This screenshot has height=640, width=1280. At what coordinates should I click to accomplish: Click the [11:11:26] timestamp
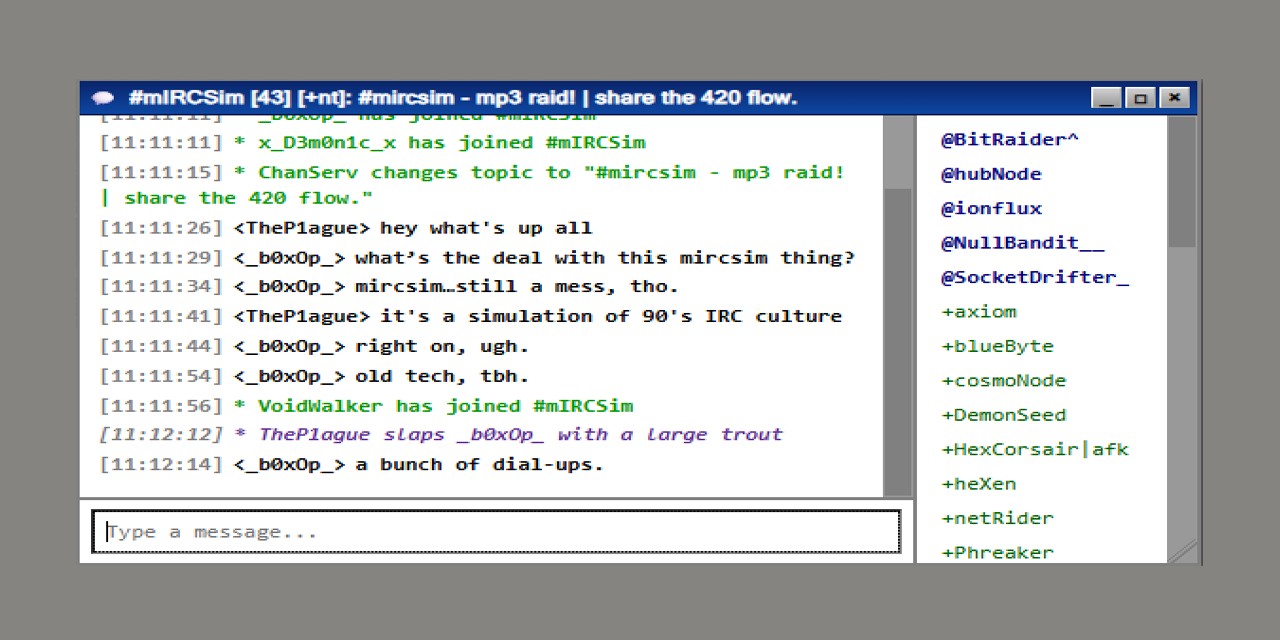pyautogui.click(x=161, y=228)
